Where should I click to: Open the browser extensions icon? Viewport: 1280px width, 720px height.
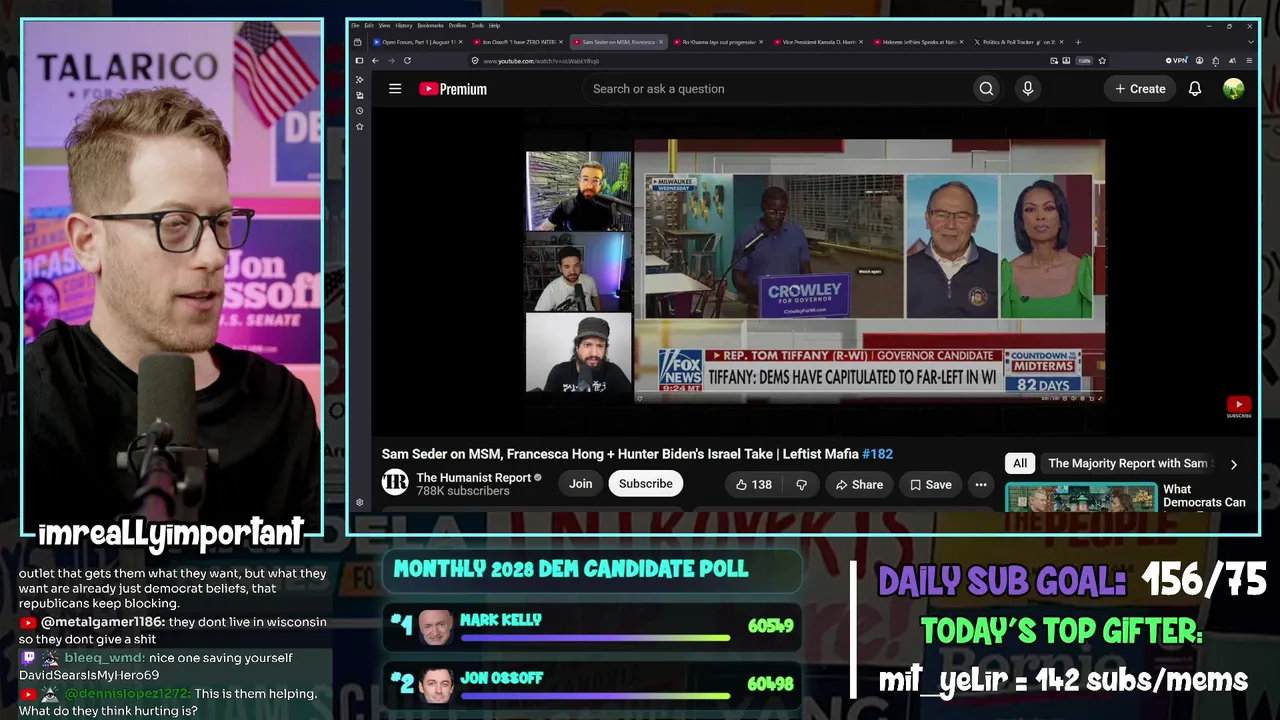click(x=1215, y=61)
